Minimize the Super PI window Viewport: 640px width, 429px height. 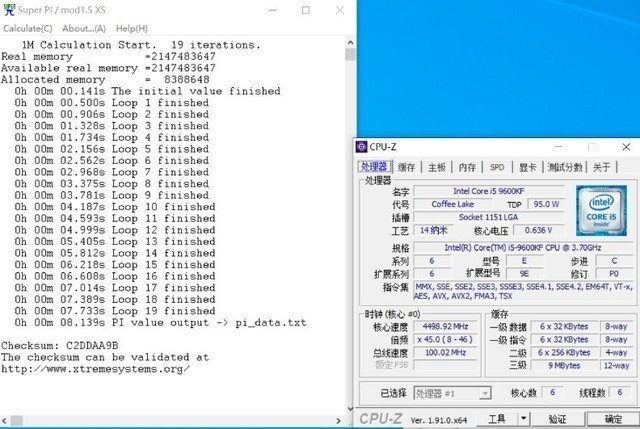click(x=273, y=10)
